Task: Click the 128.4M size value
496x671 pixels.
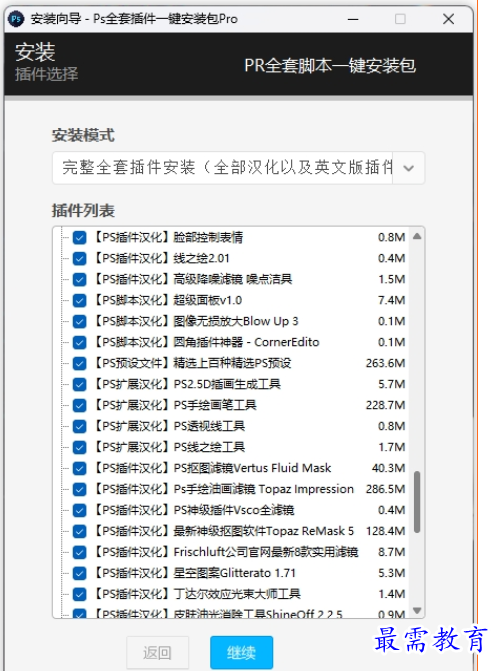Action: pos(385,531)
